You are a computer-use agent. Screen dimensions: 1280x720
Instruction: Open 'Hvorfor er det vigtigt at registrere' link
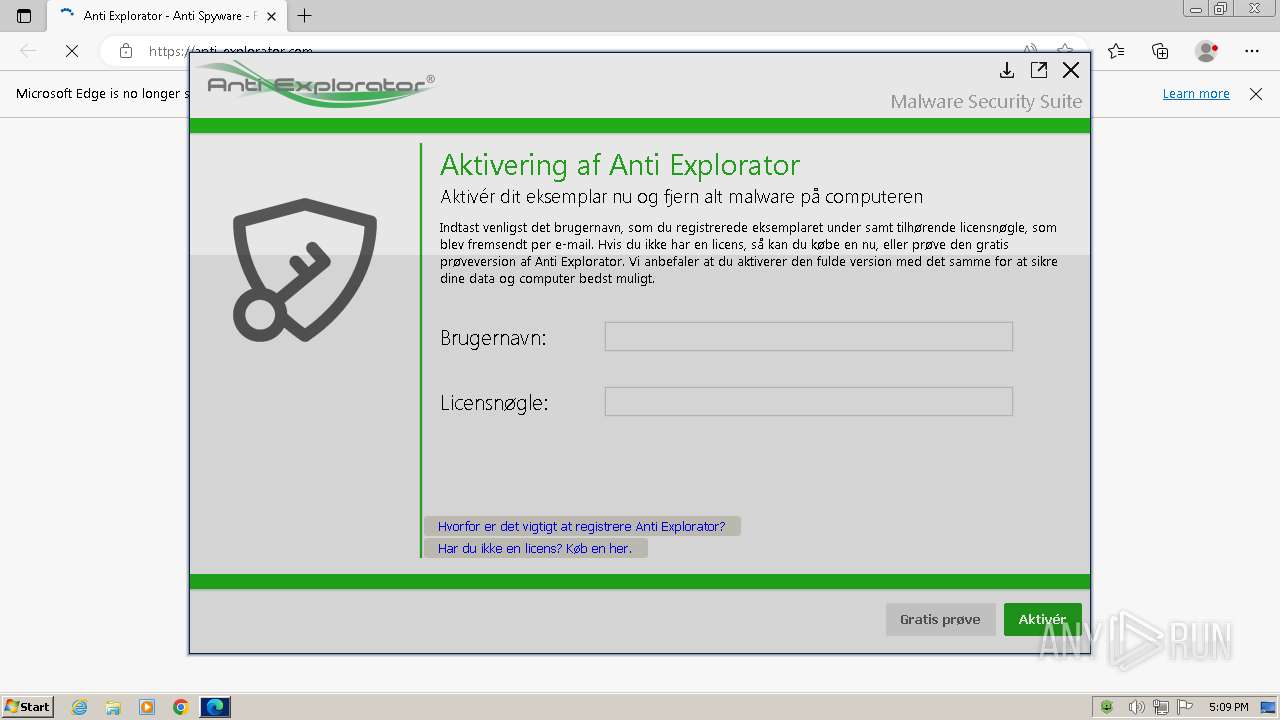[x=582, y=526]
